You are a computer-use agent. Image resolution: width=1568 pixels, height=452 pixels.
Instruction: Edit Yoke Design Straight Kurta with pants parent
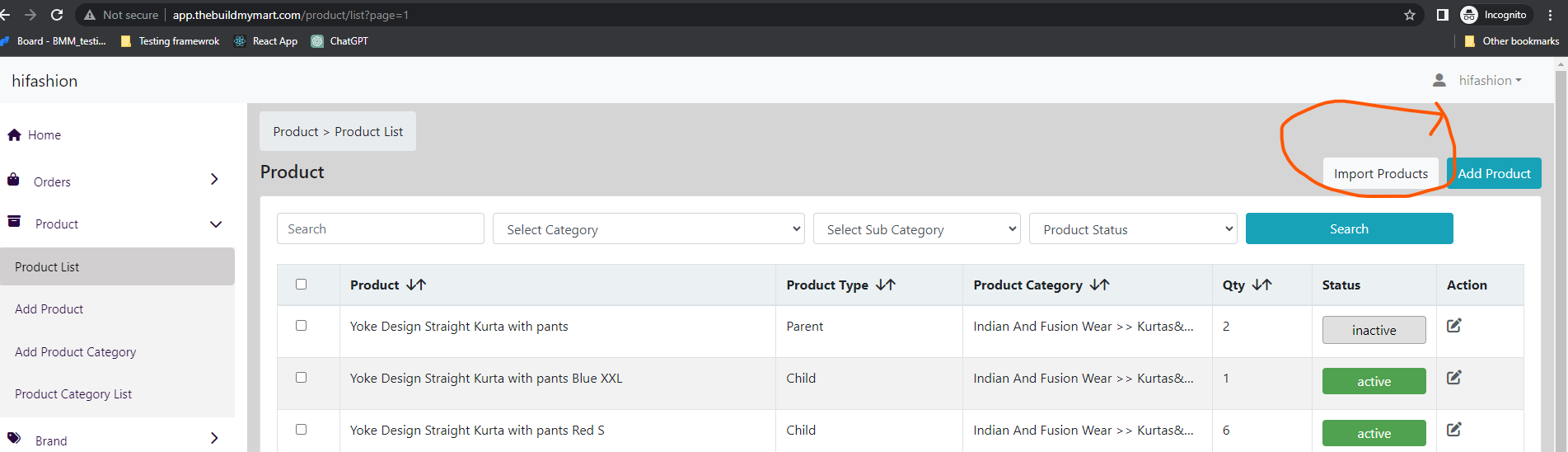coord(1454,326)
